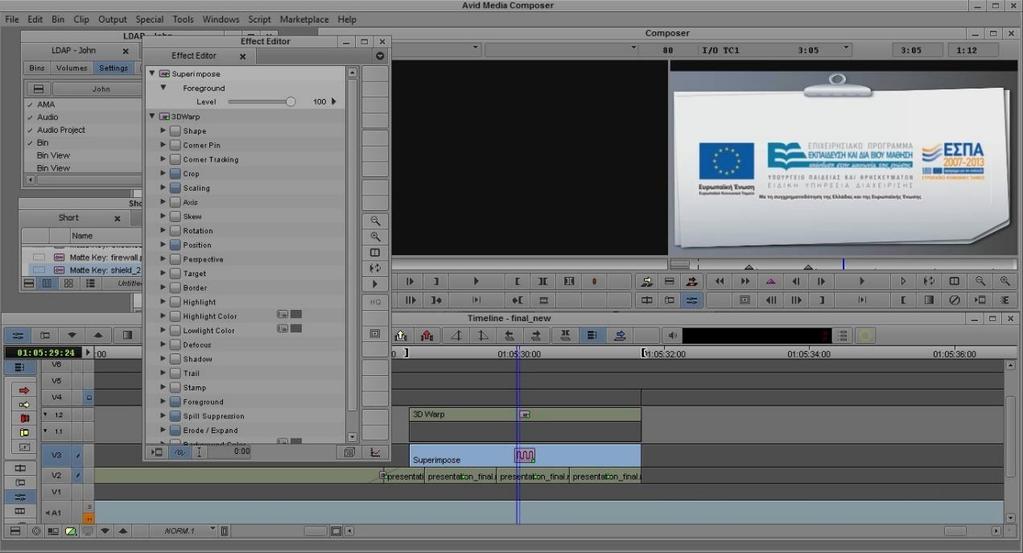Click the Overwrite red arrow button in Composer
Image resolution: width=1023 pixels, height=553 pixels.
[x=692, y=282]
